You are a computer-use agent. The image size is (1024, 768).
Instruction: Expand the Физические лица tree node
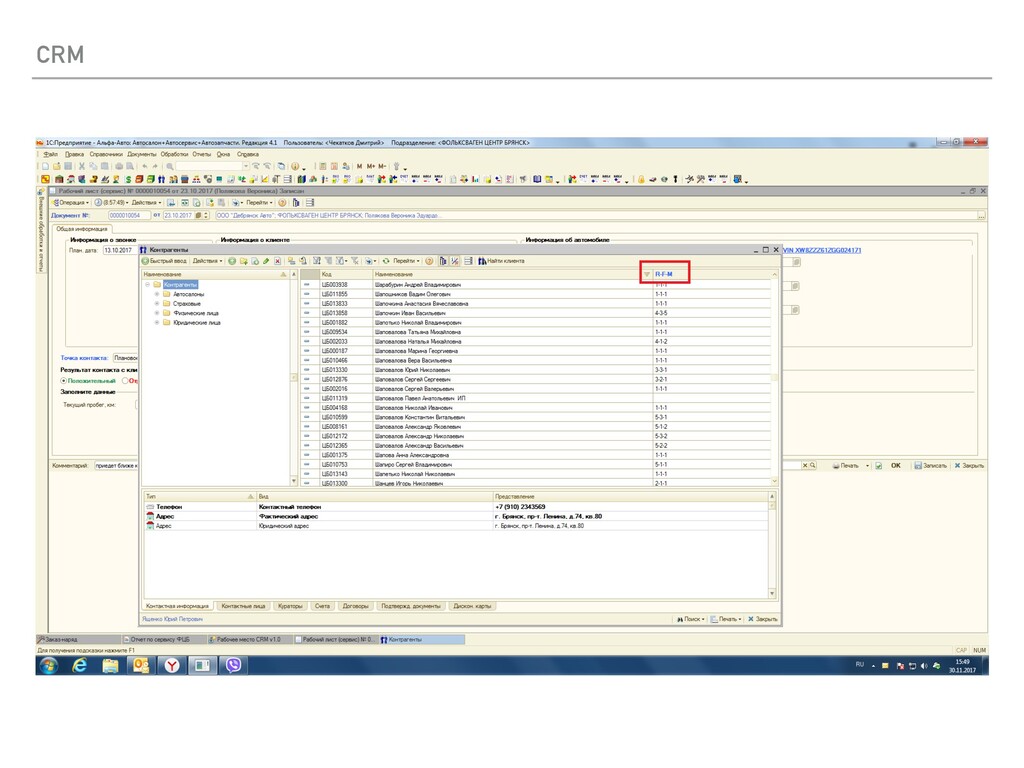[157, 313]
